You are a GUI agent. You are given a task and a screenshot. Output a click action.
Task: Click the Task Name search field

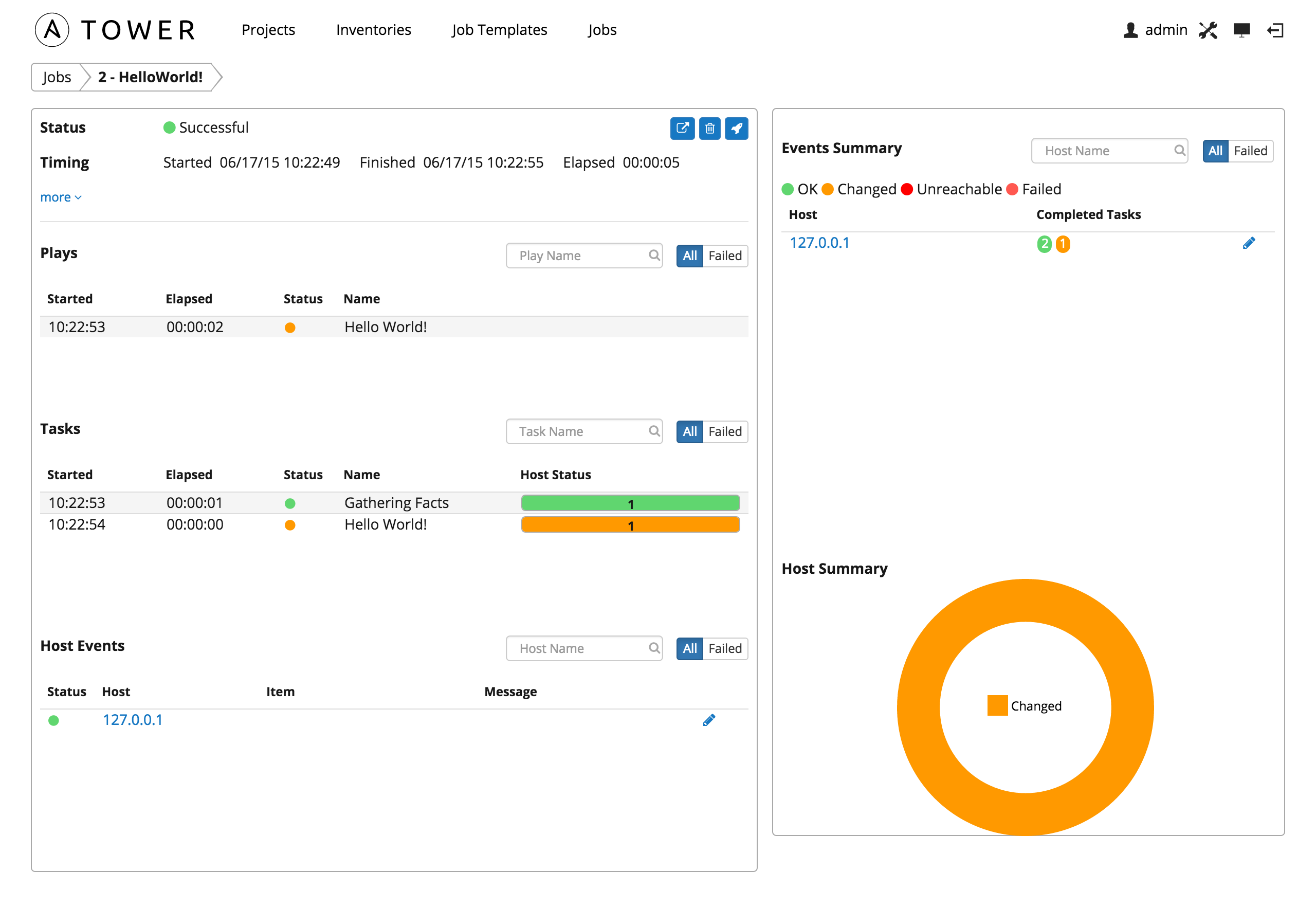pyautogui.click(x=584, y=432)
